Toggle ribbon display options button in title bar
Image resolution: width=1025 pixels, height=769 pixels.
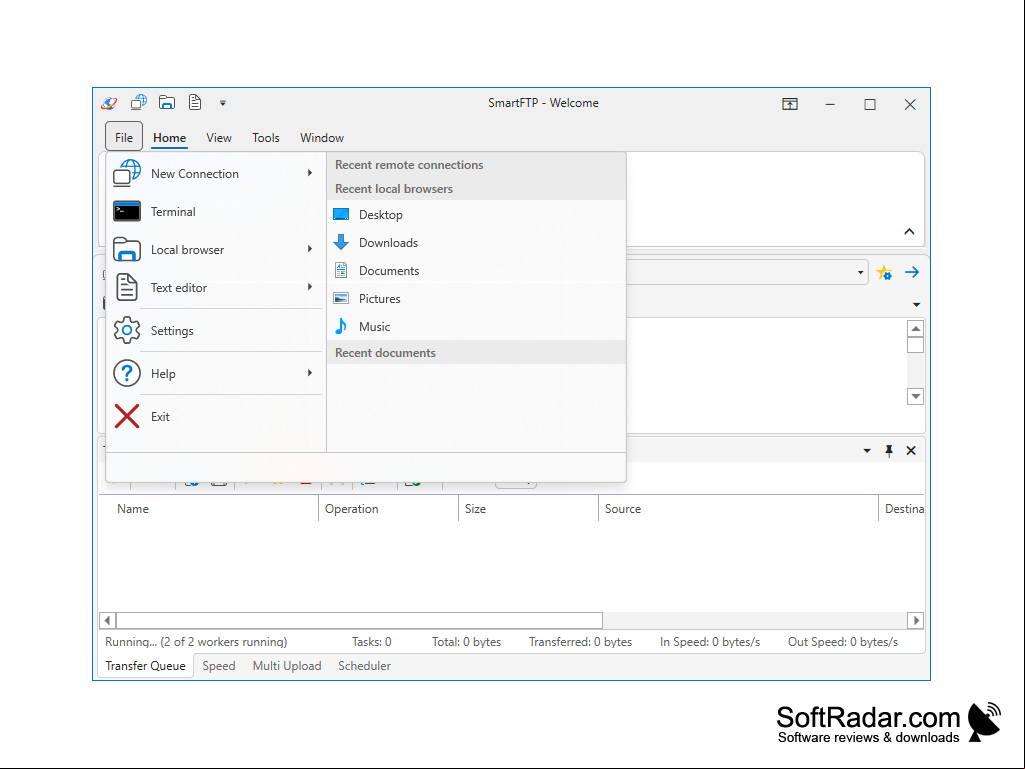790,104
